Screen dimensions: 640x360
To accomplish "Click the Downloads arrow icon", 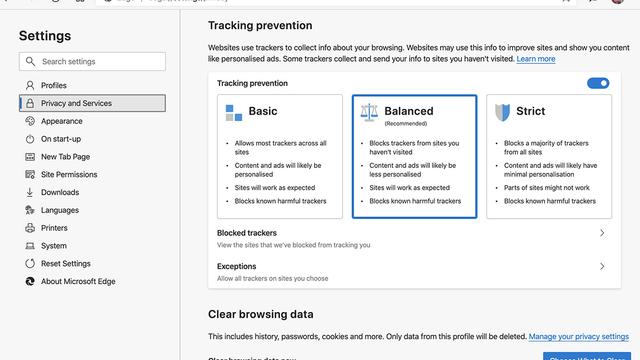I will [x=30, y=192].
